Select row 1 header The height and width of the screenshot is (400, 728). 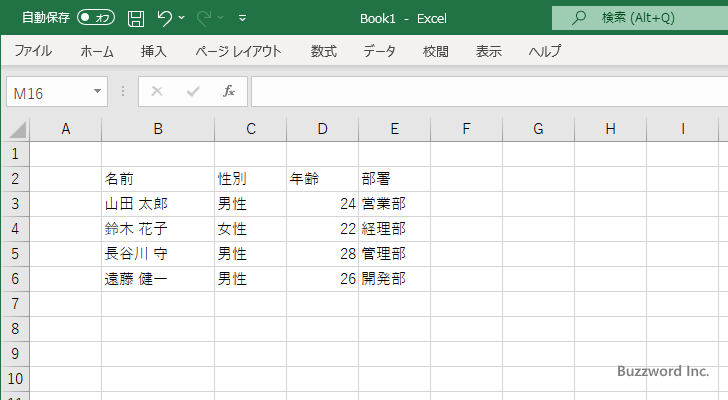[15, 154]
